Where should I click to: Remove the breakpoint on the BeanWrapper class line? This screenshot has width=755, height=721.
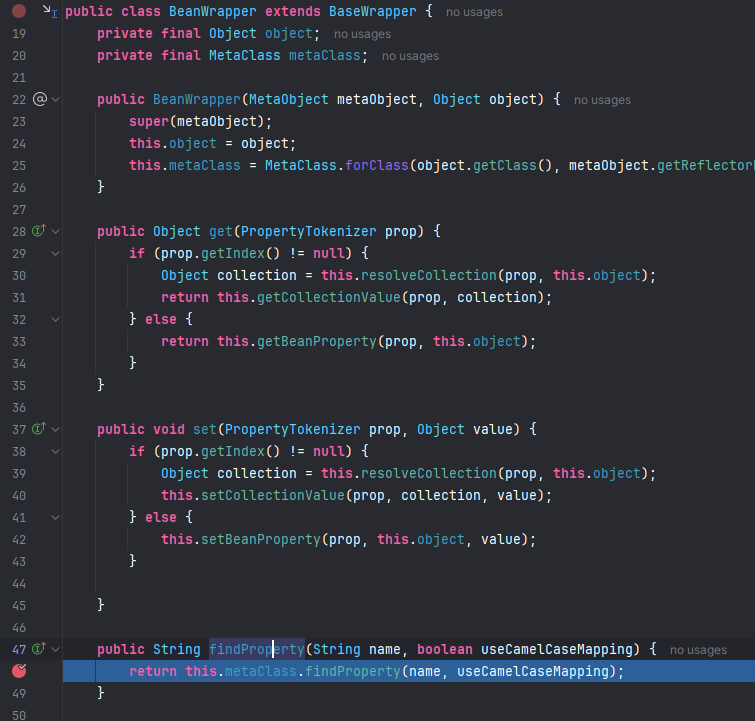click(19, 11)
